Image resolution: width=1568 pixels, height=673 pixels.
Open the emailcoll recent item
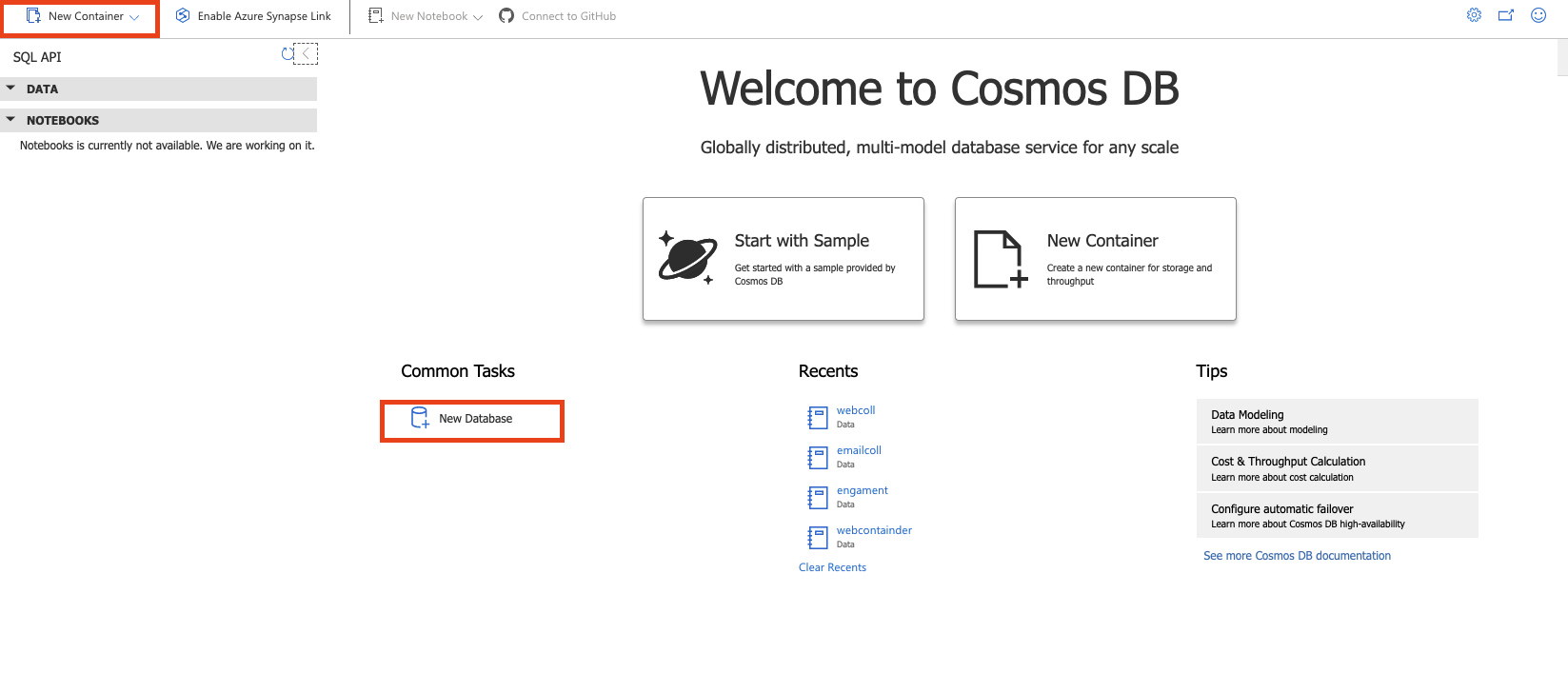click(859, 450)
